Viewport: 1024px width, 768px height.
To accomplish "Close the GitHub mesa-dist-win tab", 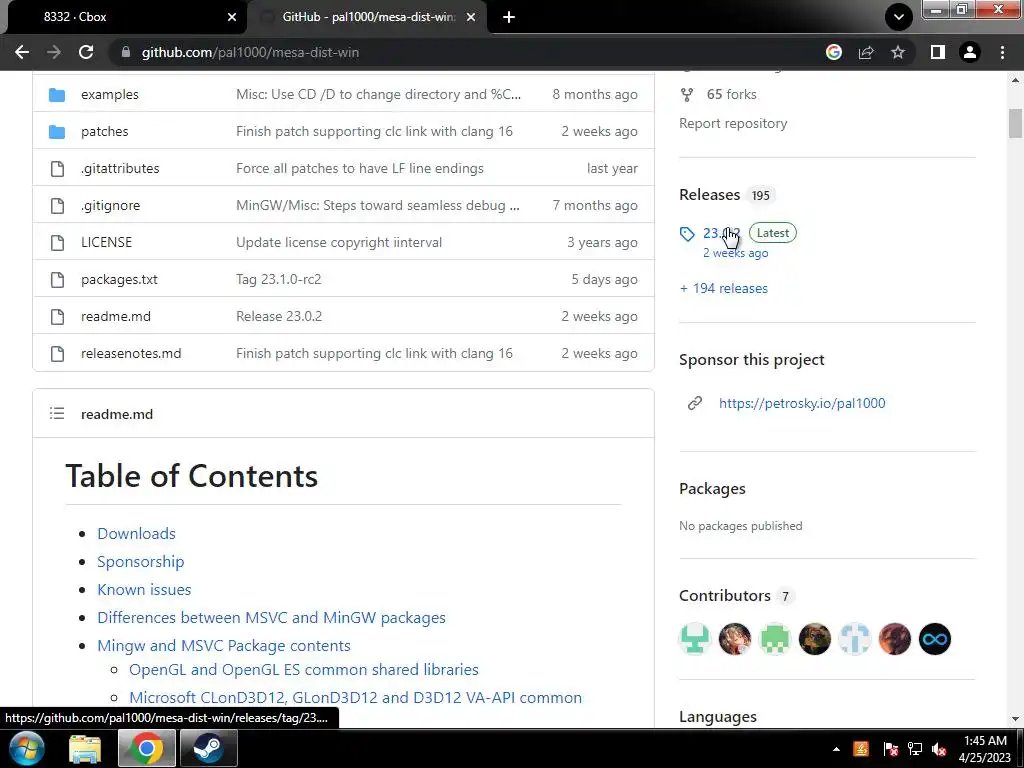I will pos(471,17).
